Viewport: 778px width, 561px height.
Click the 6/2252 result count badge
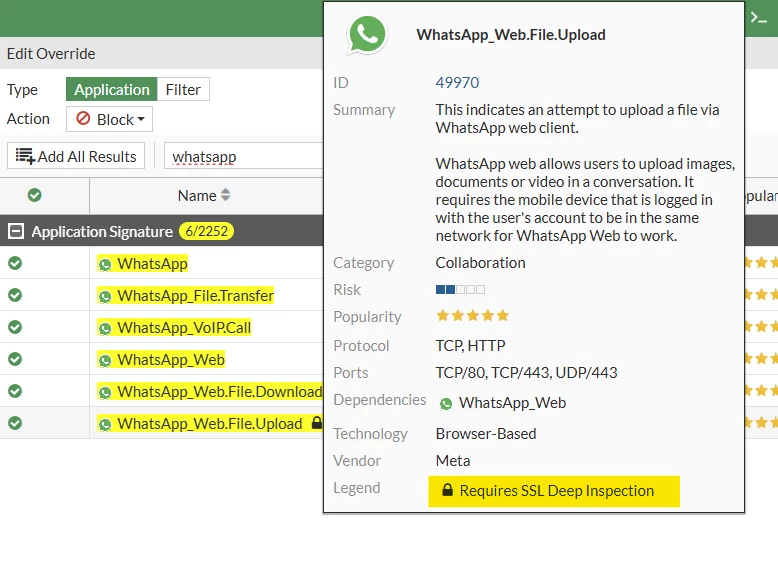(x=206, y=231)
